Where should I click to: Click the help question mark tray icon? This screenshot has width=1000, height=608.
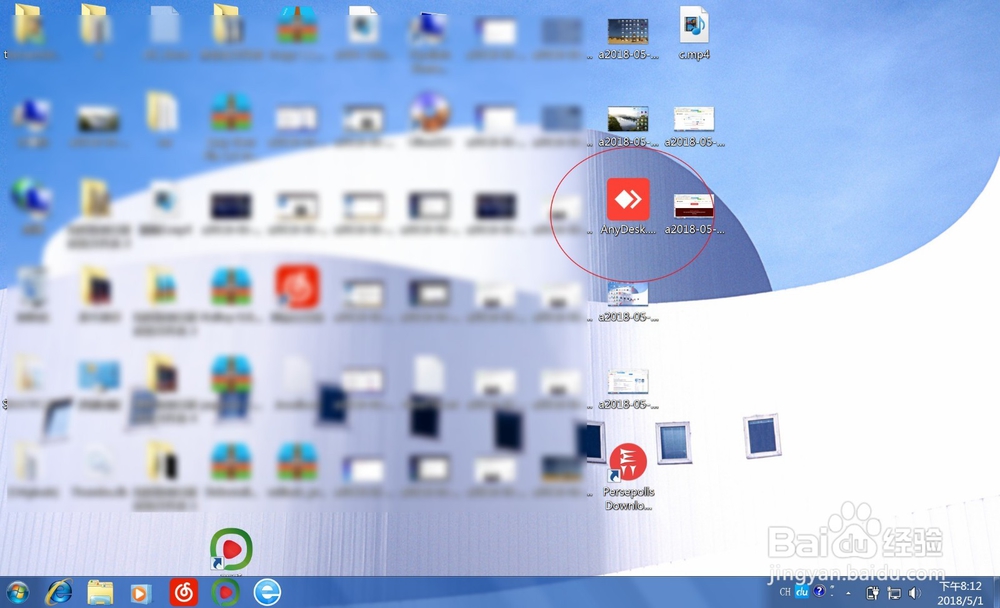[820, 591]
